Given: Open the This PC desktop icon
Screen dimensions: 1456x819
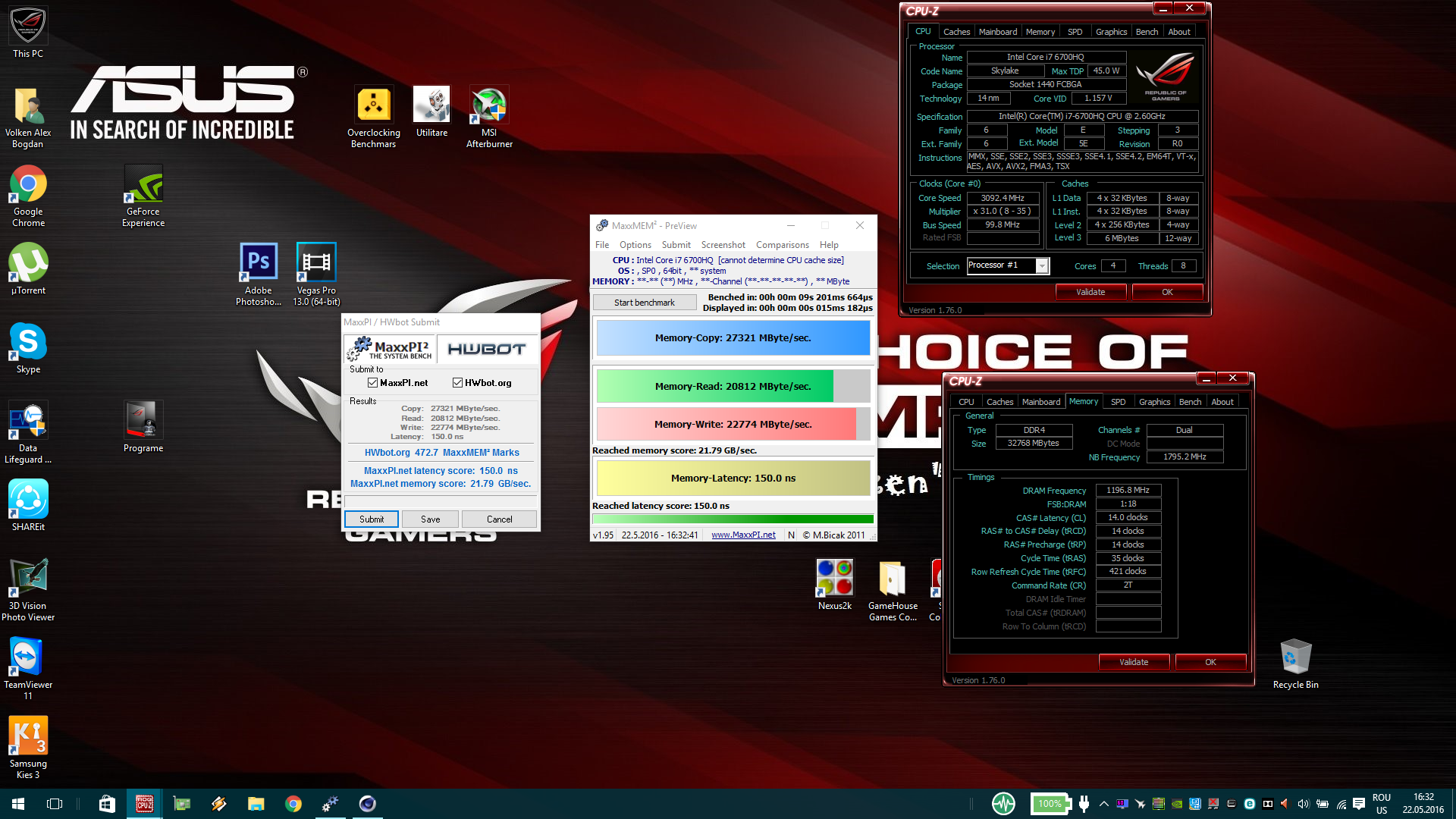Looking at the screenshot, I should (x=28, y=33).
